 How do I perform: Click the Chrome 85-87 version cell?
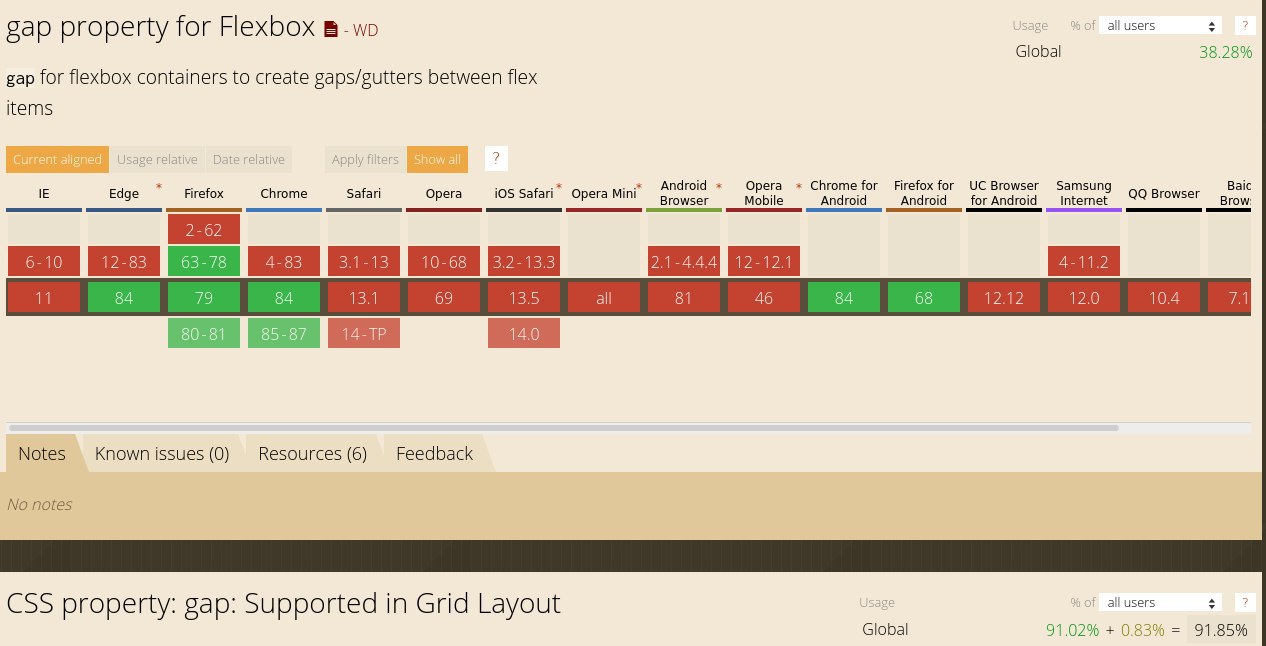(284, 333)
